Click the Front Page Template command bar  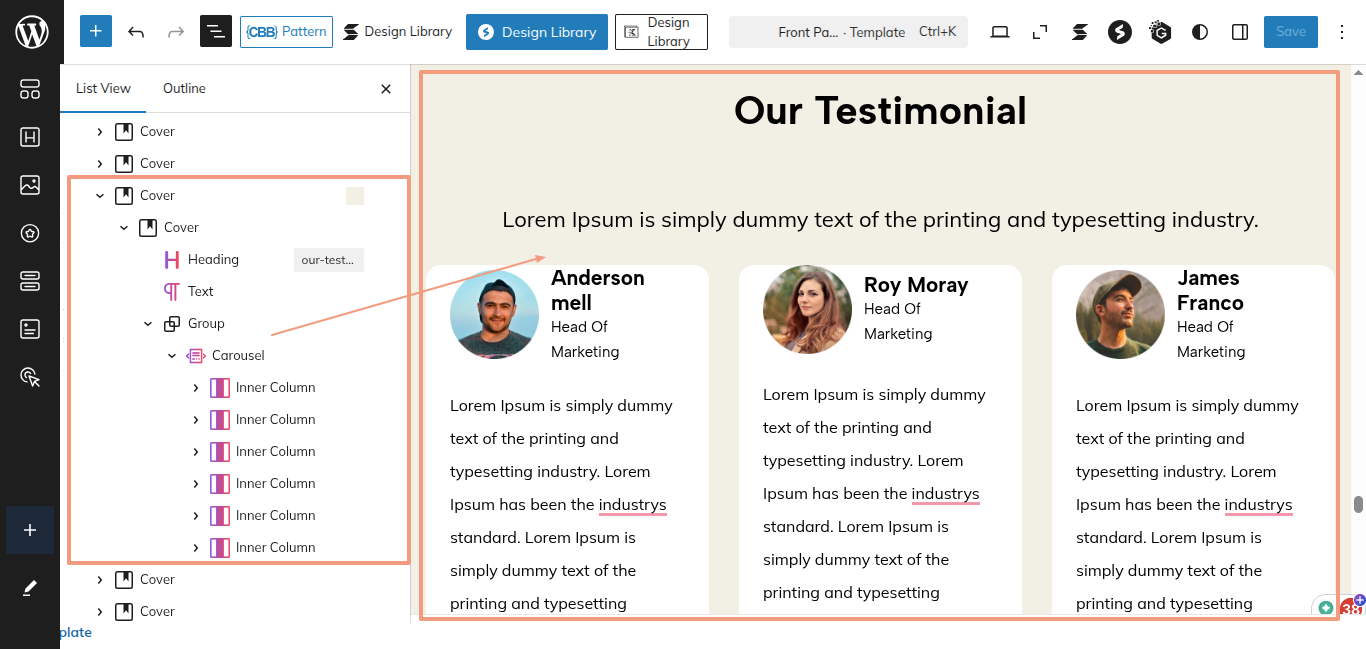(848, 32)
